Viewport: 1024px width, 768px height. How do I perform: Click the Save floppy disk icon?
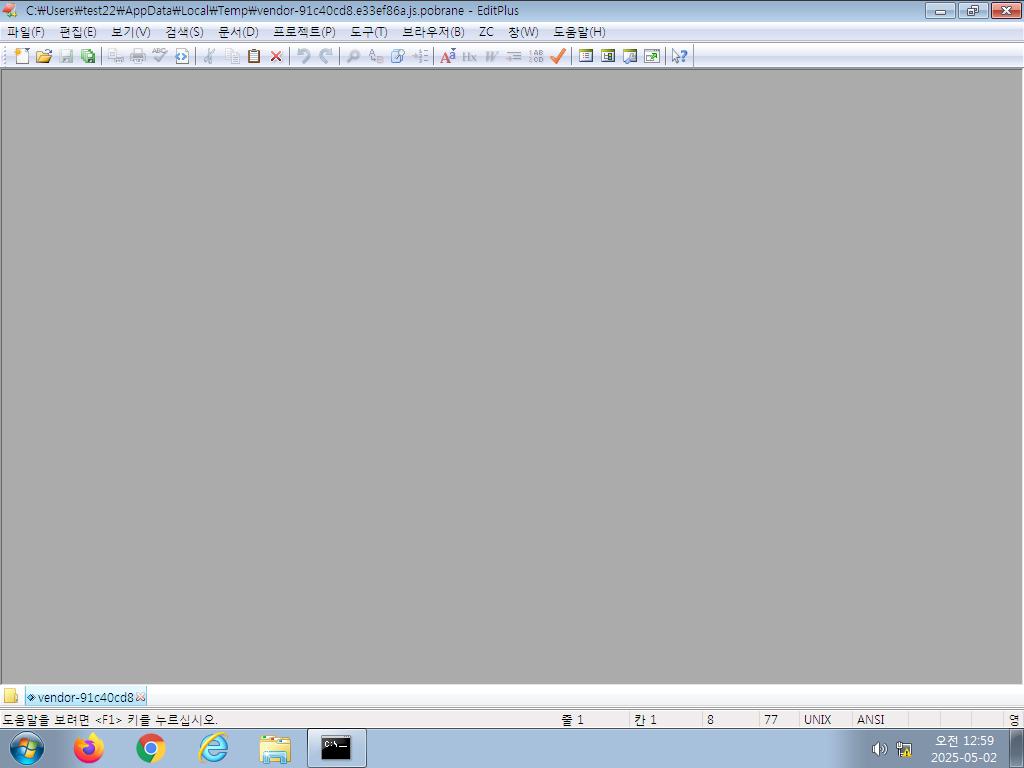[x=66, y=56]
